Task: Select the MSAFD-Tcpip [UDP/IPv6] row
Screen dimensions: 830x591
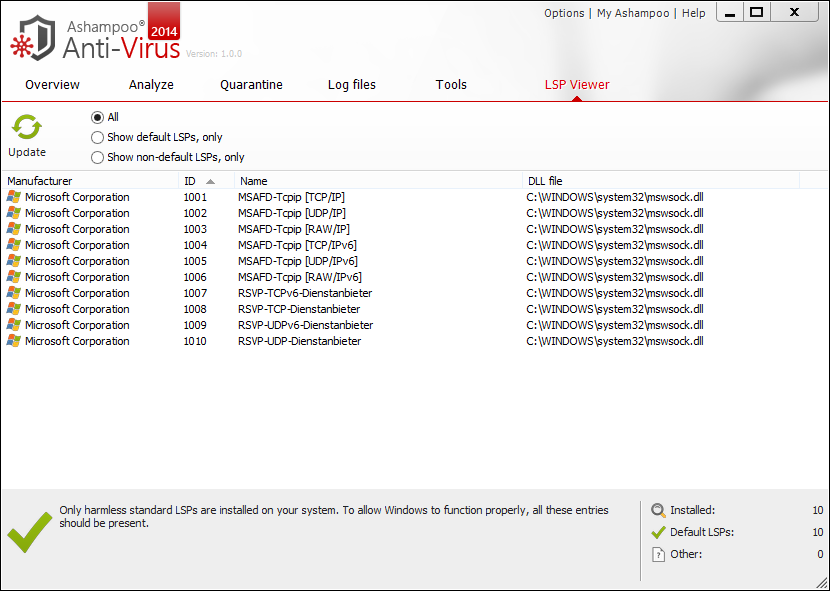Action: [x=299, y=261]
